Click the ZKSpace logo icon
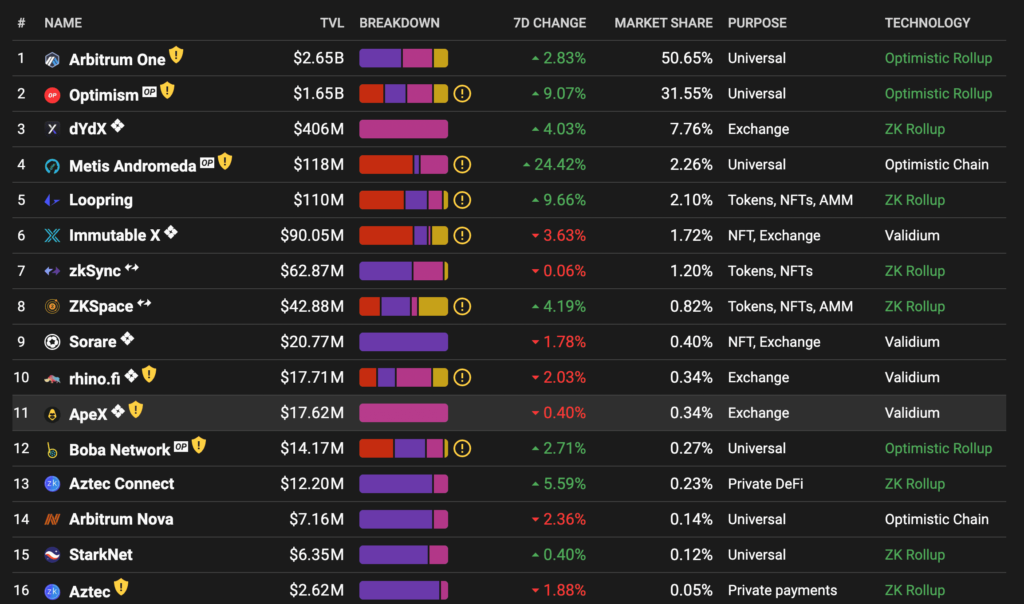Image resolution: width=1024 pixels, height=604 pixels. (52, 306)
